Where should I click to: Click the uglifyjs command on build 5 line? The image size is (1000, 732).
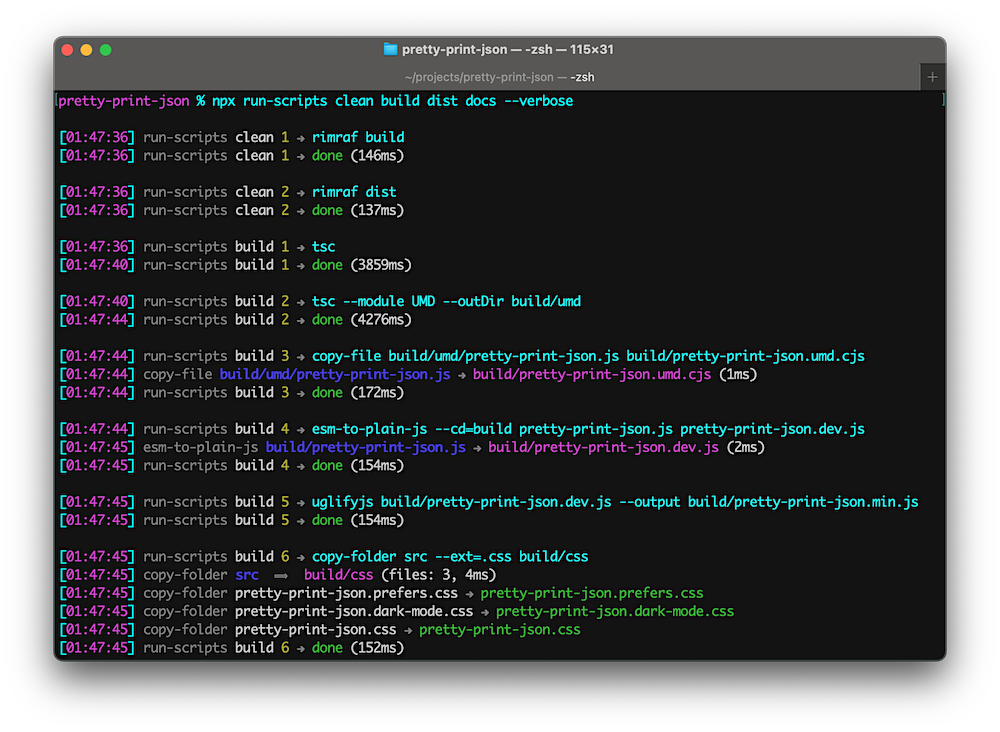click(615, 502)
